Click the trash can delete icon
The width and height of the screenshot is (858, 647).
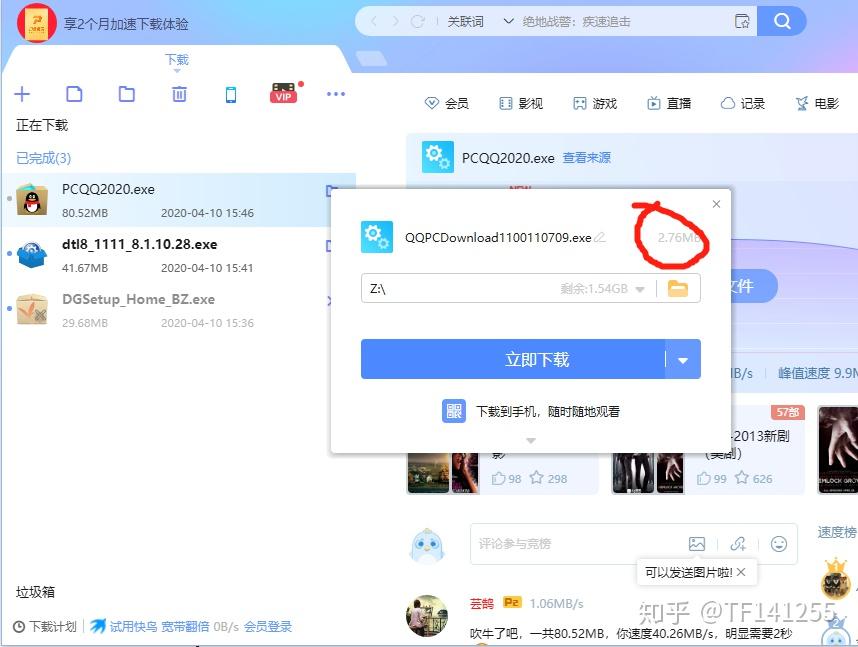[x=179, y=94]
